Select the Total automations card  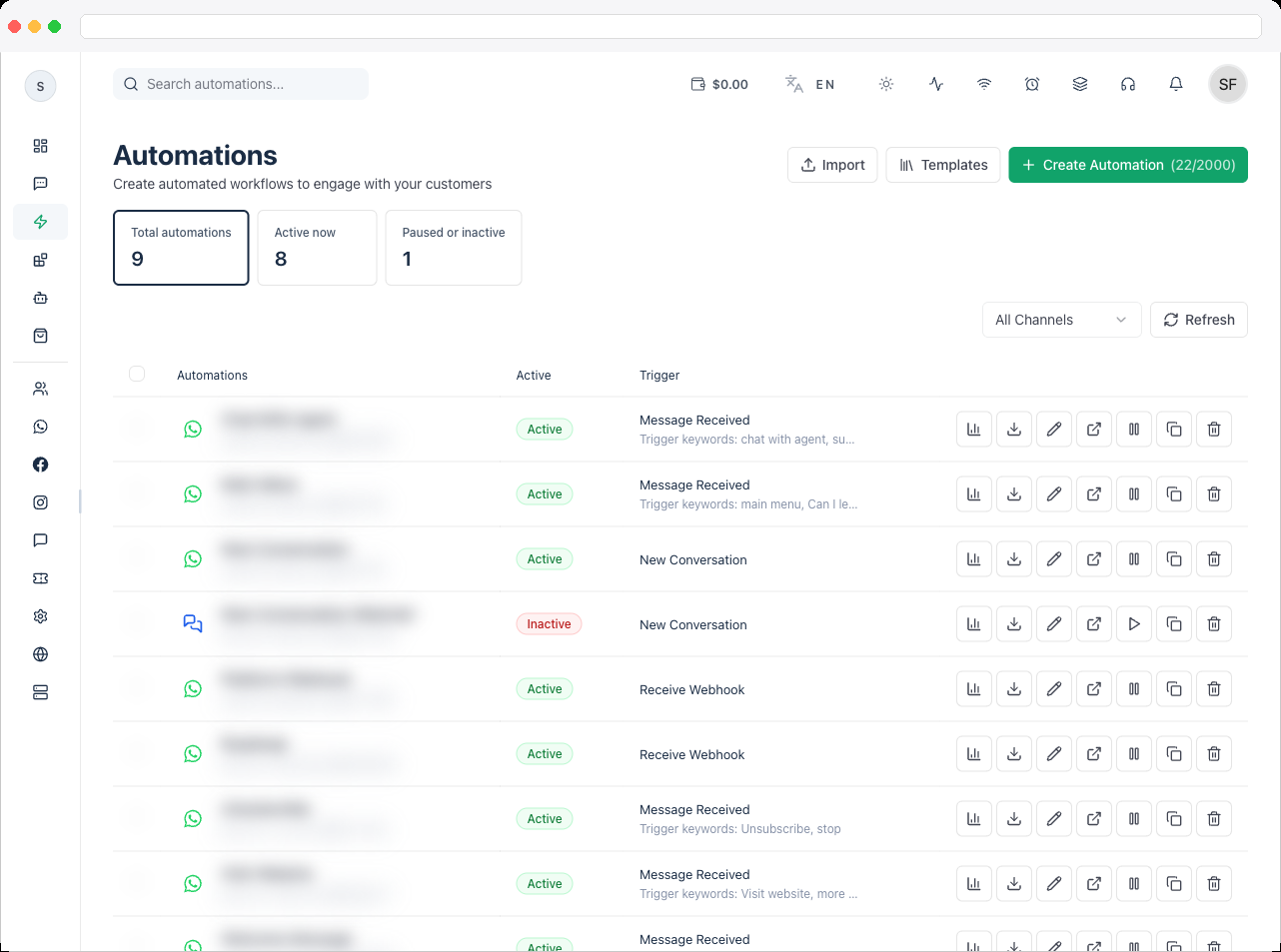[181, 248]
